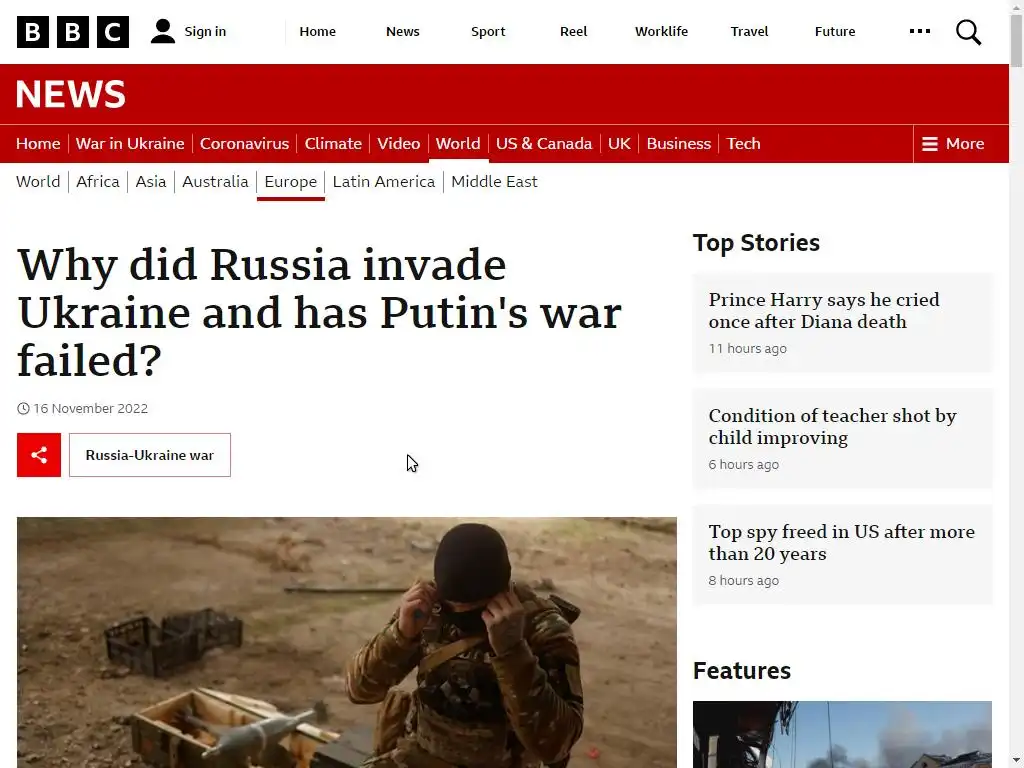1024x768 pixels.
Task: Click the red share icon button
Action: click(39, 455)
